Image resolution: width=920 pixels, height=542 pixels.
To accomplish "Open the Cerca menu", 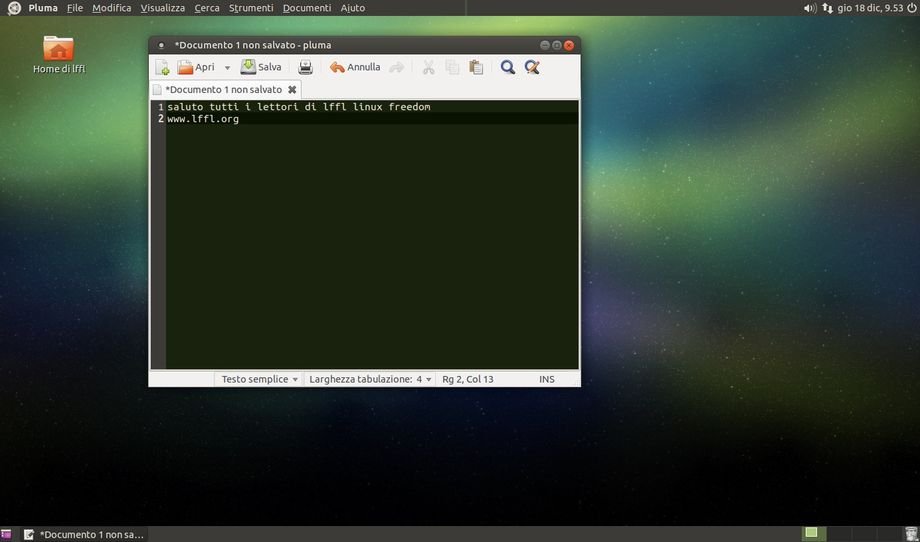I will pyautogui.click(x=207, y=8).
